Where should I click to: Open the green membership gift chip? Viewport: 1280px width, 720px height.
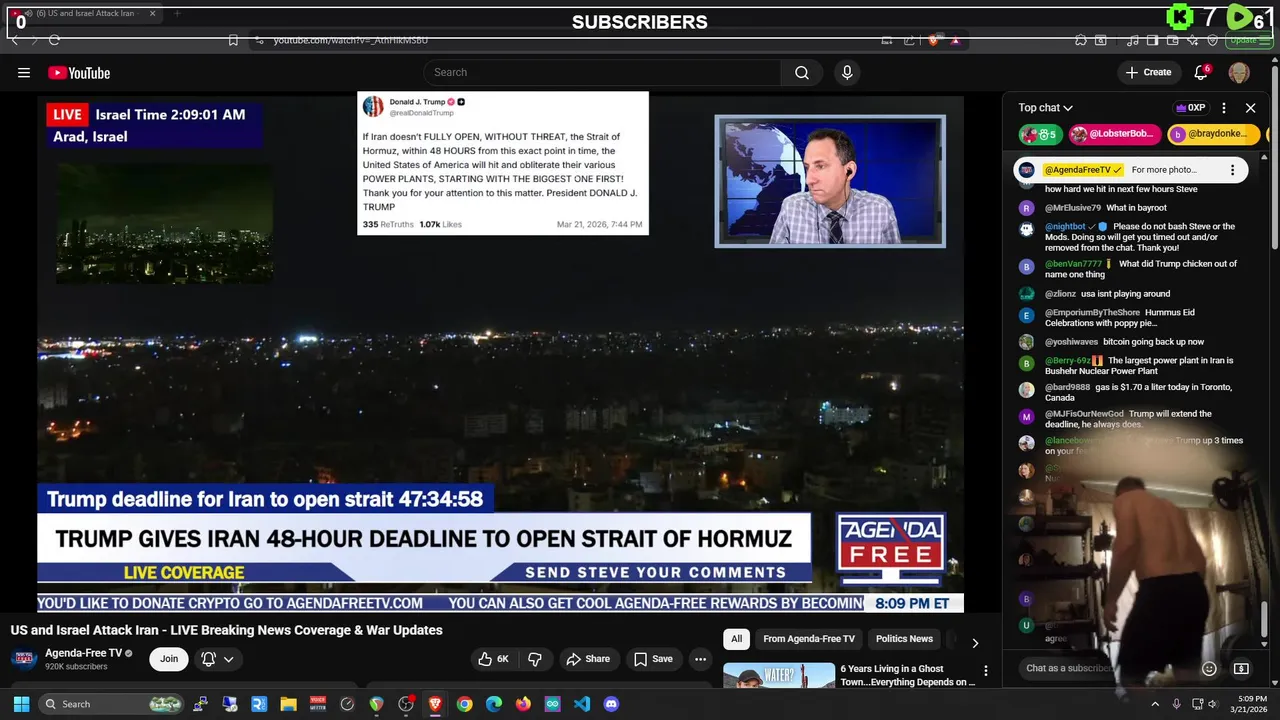point(1040,134)
